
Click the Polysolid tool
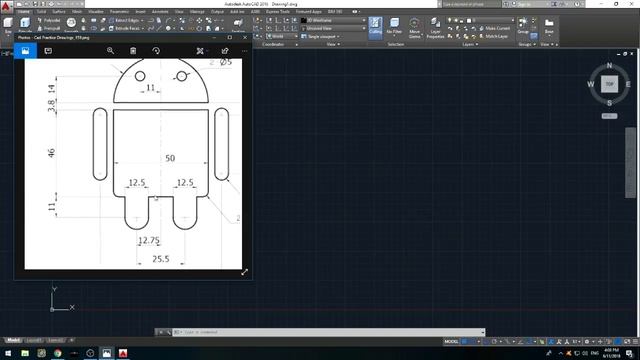(x=49, y=20)
